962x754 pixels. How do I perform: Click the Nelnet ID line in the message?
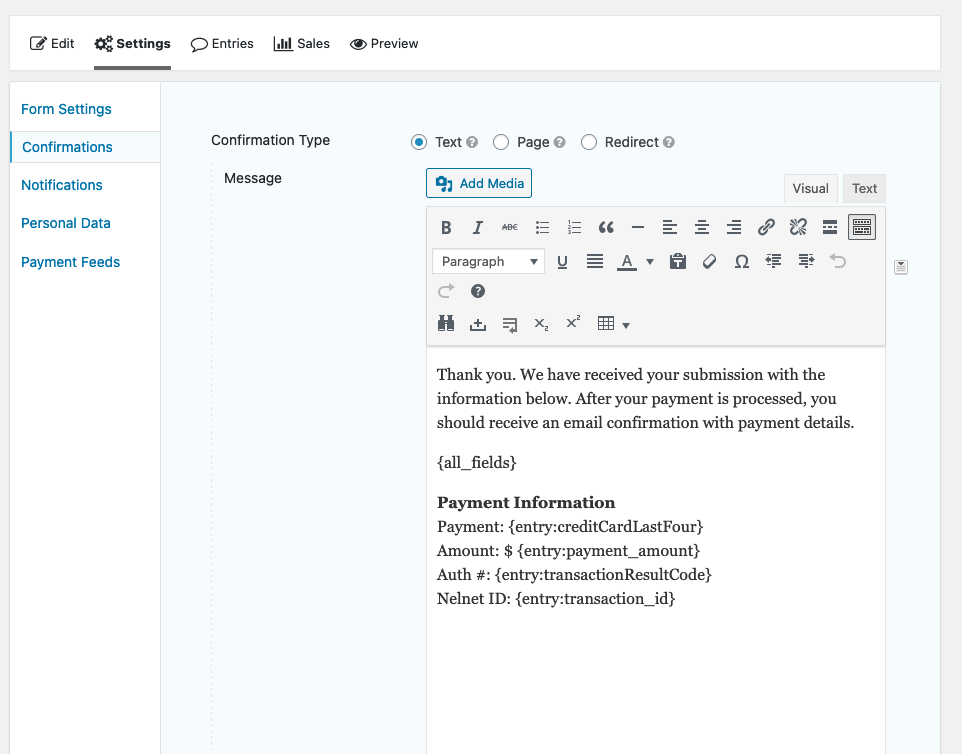[x=556, y=599]
